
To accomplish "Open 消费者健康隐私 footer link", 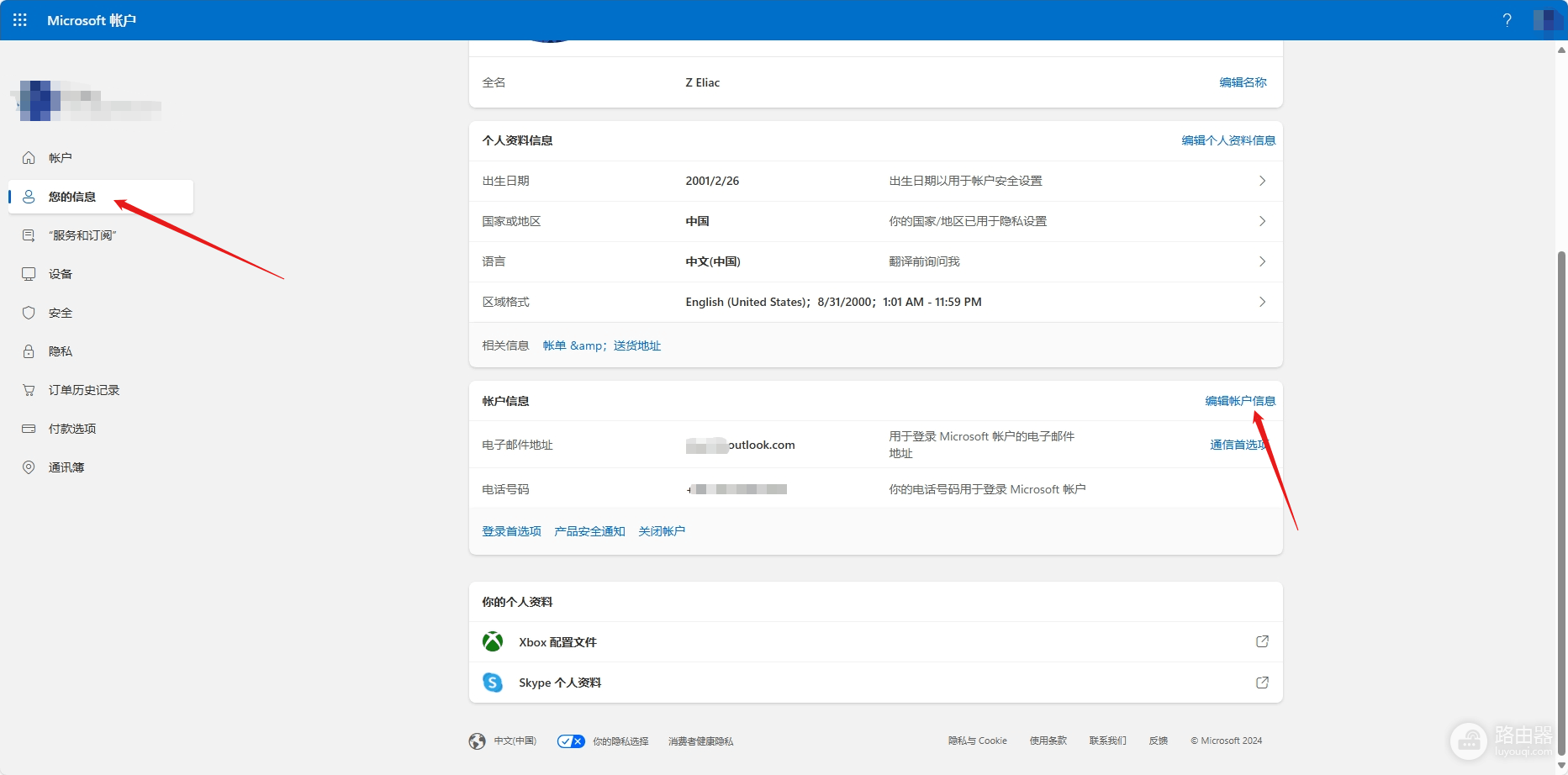I will [700, 741].
